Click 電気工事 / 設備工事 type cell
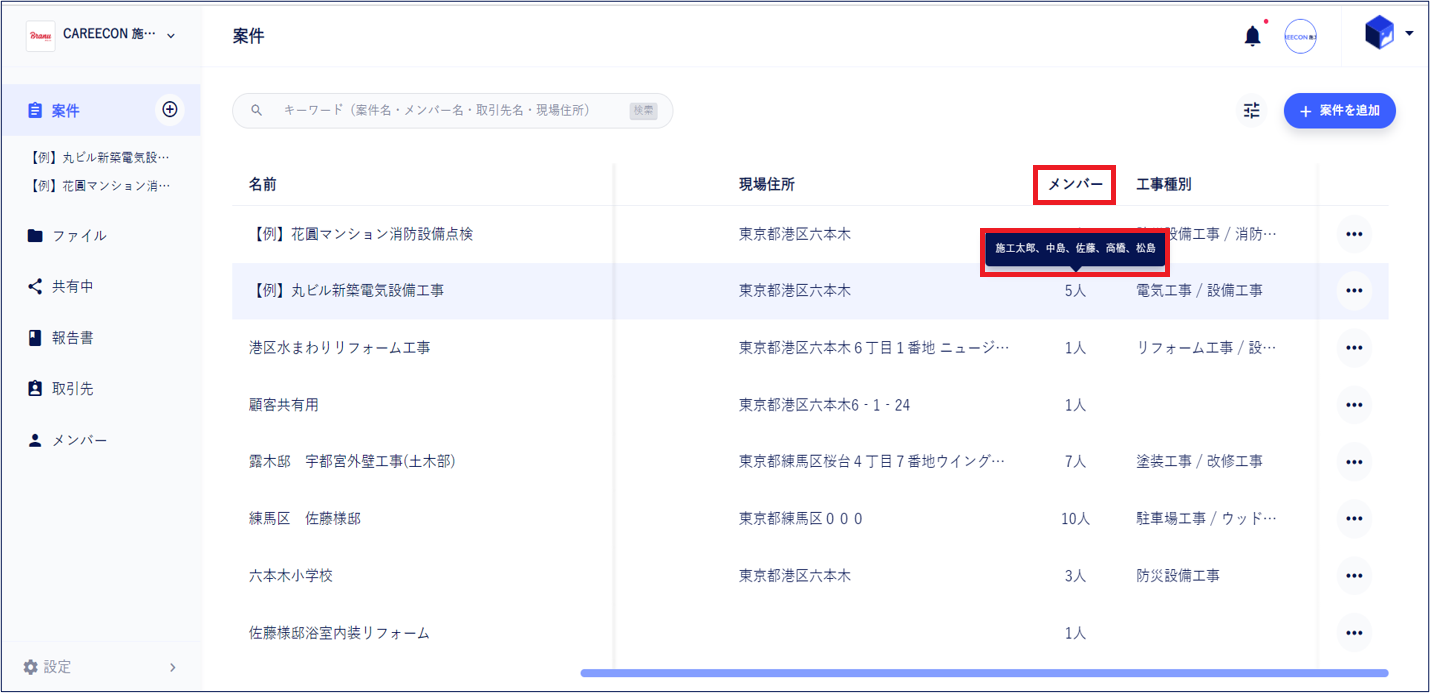This screenshot has height=693, width=1430. click(1200, 291)
